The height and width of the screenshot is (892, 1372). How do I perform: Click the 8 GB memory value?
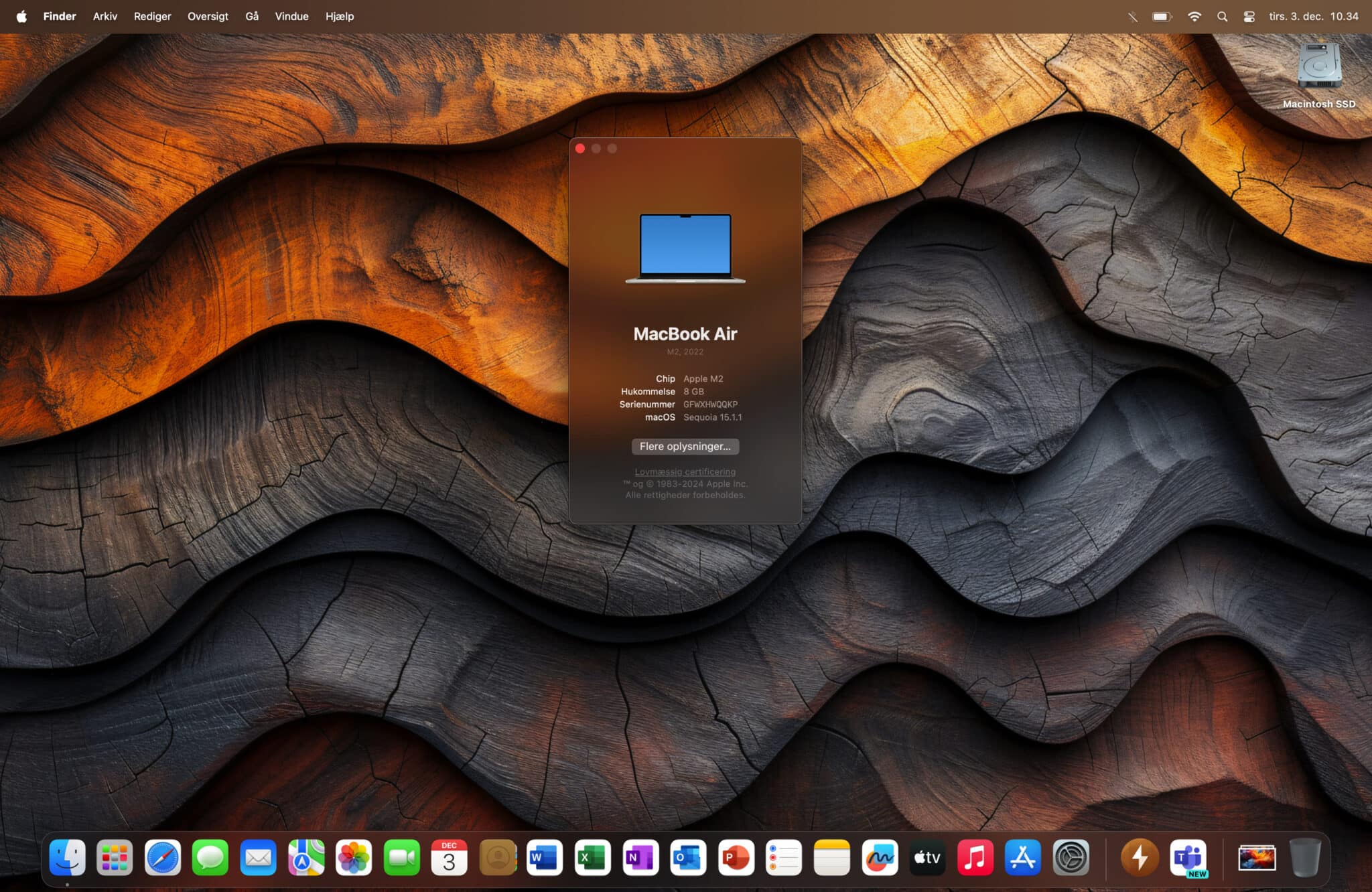693,391
